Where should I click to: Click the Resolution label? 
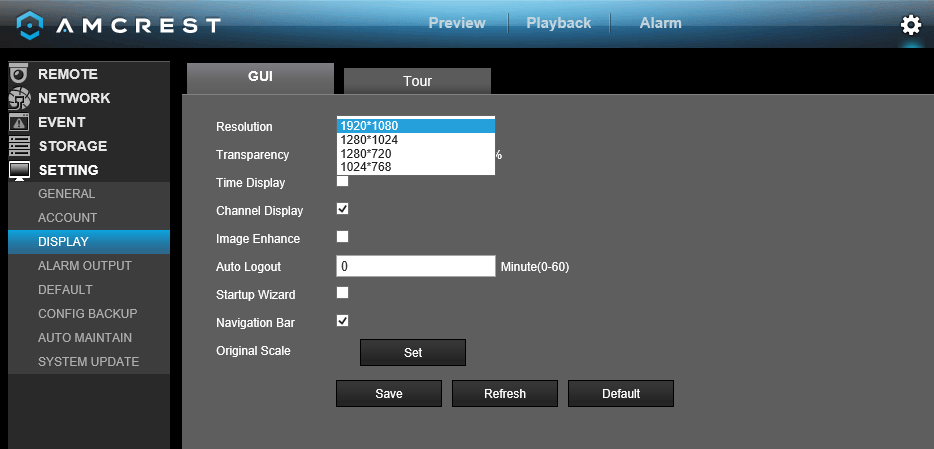click(x=244, y=127)
